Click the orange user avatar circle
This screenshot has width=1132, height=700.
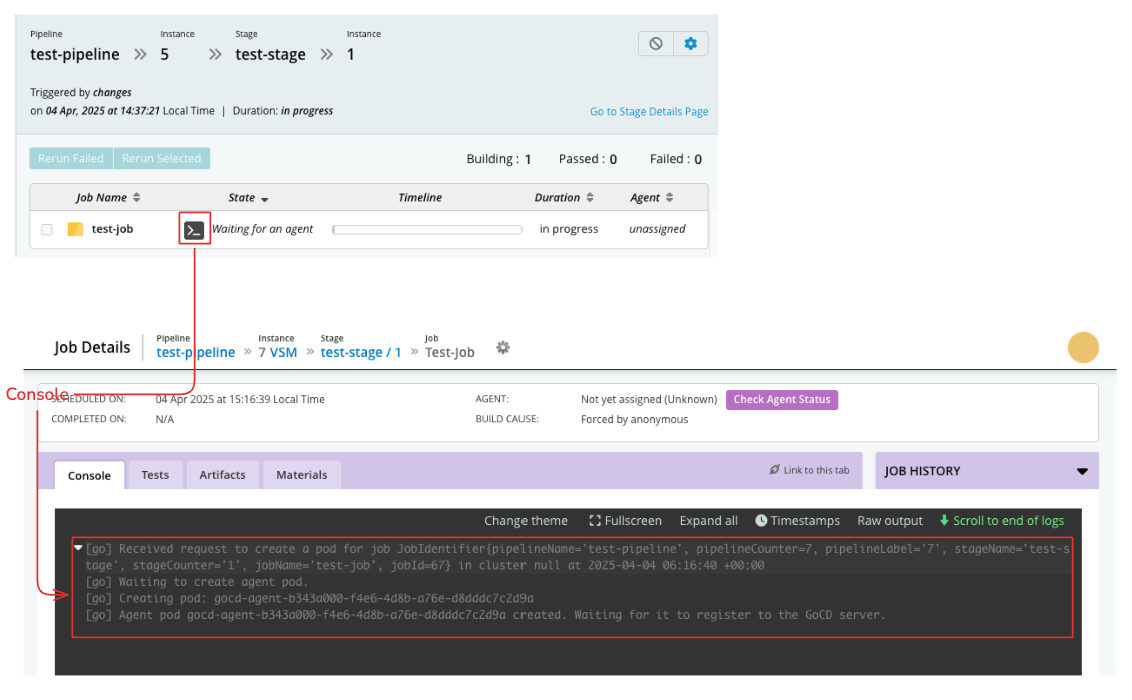pos(1083,348)
